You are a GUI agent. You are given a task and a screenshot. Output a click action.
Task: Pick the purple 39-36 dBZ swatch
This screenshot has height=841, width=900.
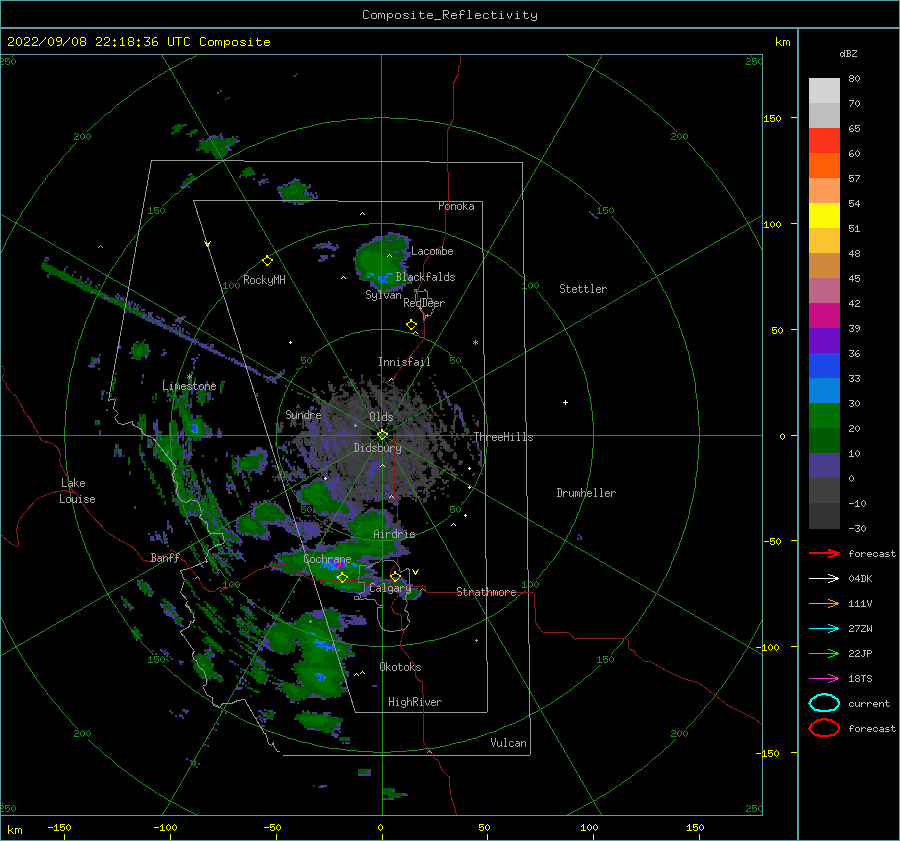[824, 341]
